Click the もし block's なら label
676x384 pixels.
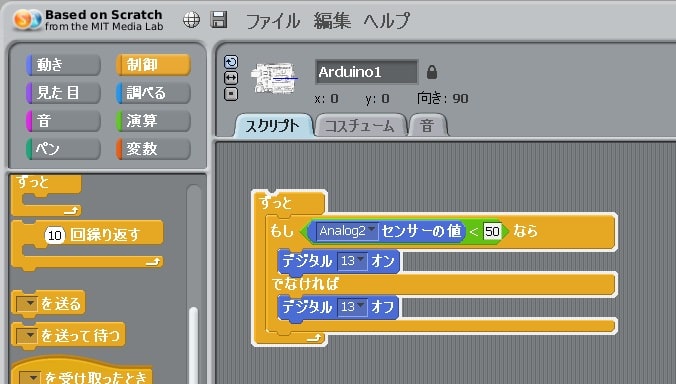click(x=525, y=231)
